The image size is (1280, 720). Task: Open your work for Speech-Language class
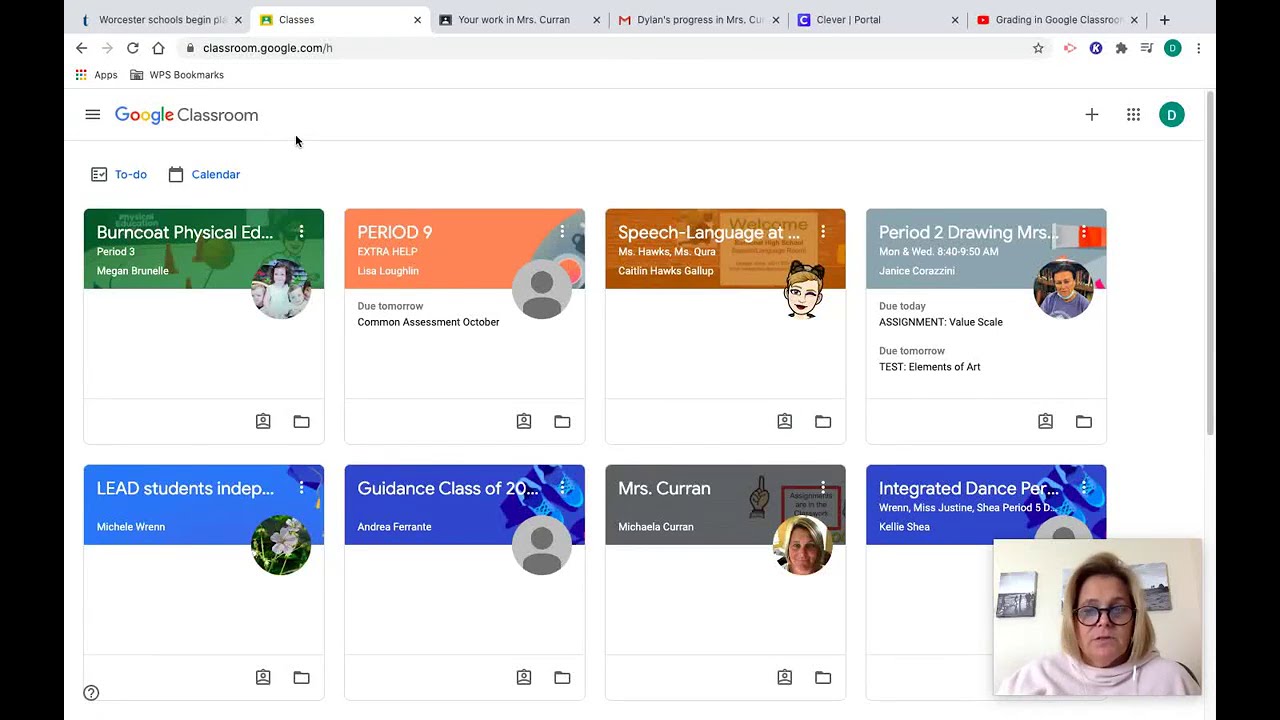[x=785, y=422]
